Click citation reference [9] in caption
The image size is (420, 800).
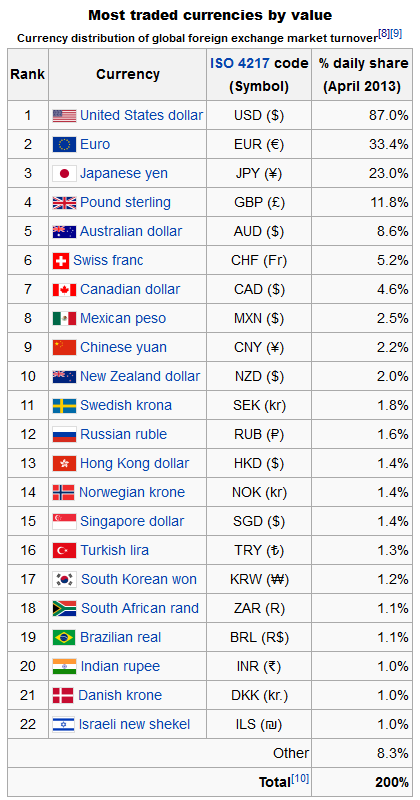(396, 34)
